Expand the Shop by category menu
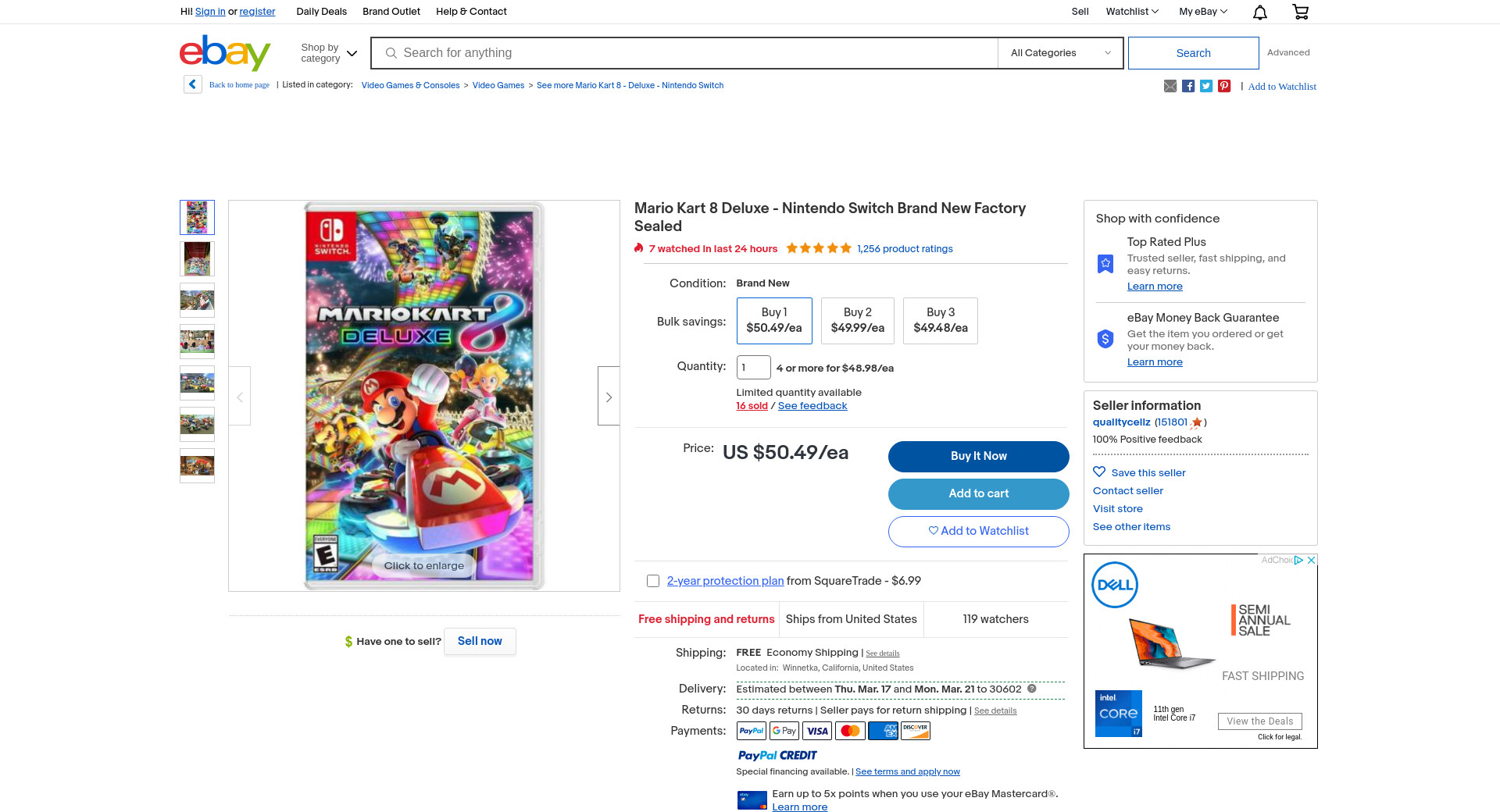This screenshot has width=1500, height=812. coord(329,53)
